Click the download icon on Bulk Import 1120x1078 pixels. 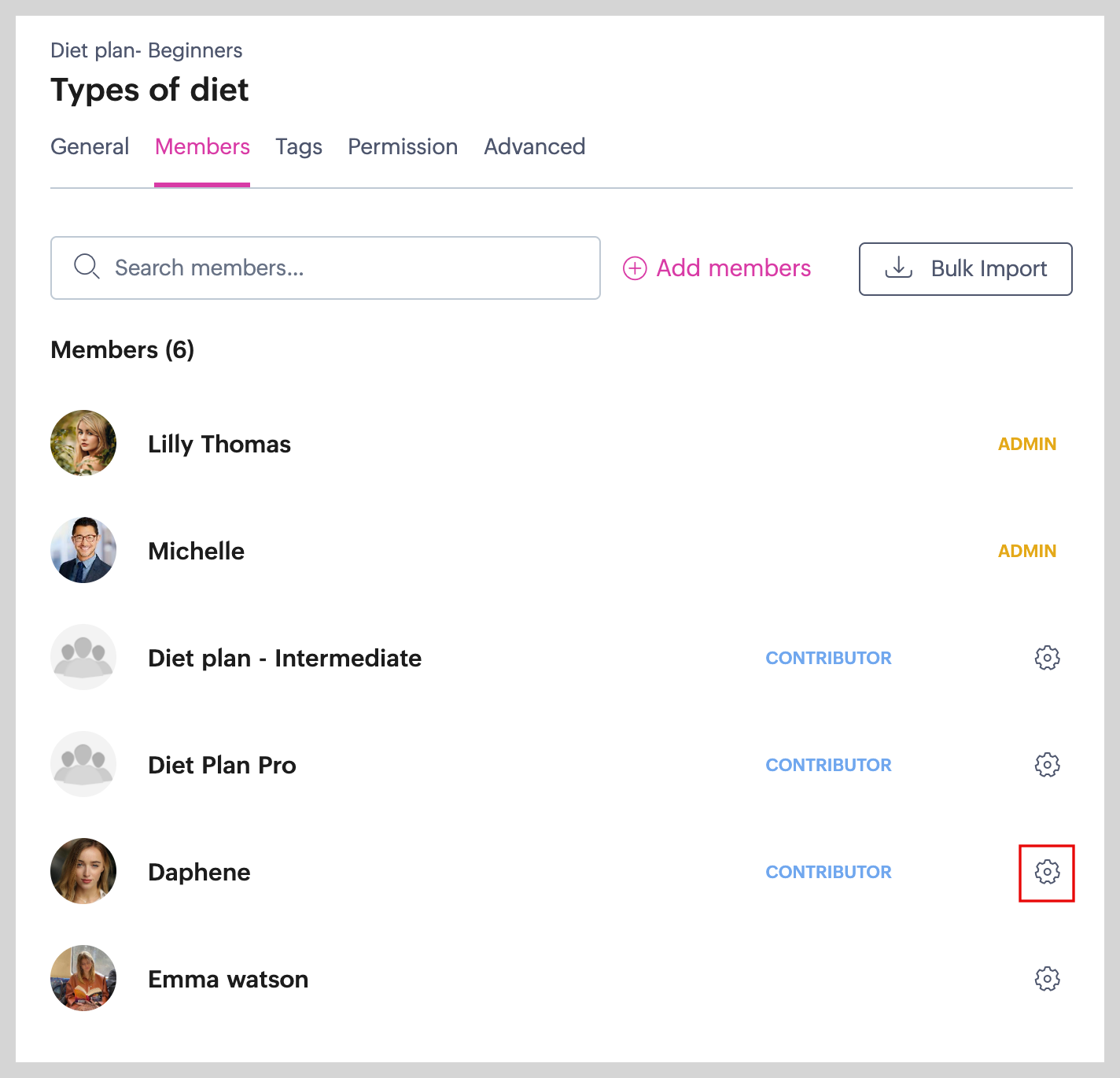click(x=898, y=268)
